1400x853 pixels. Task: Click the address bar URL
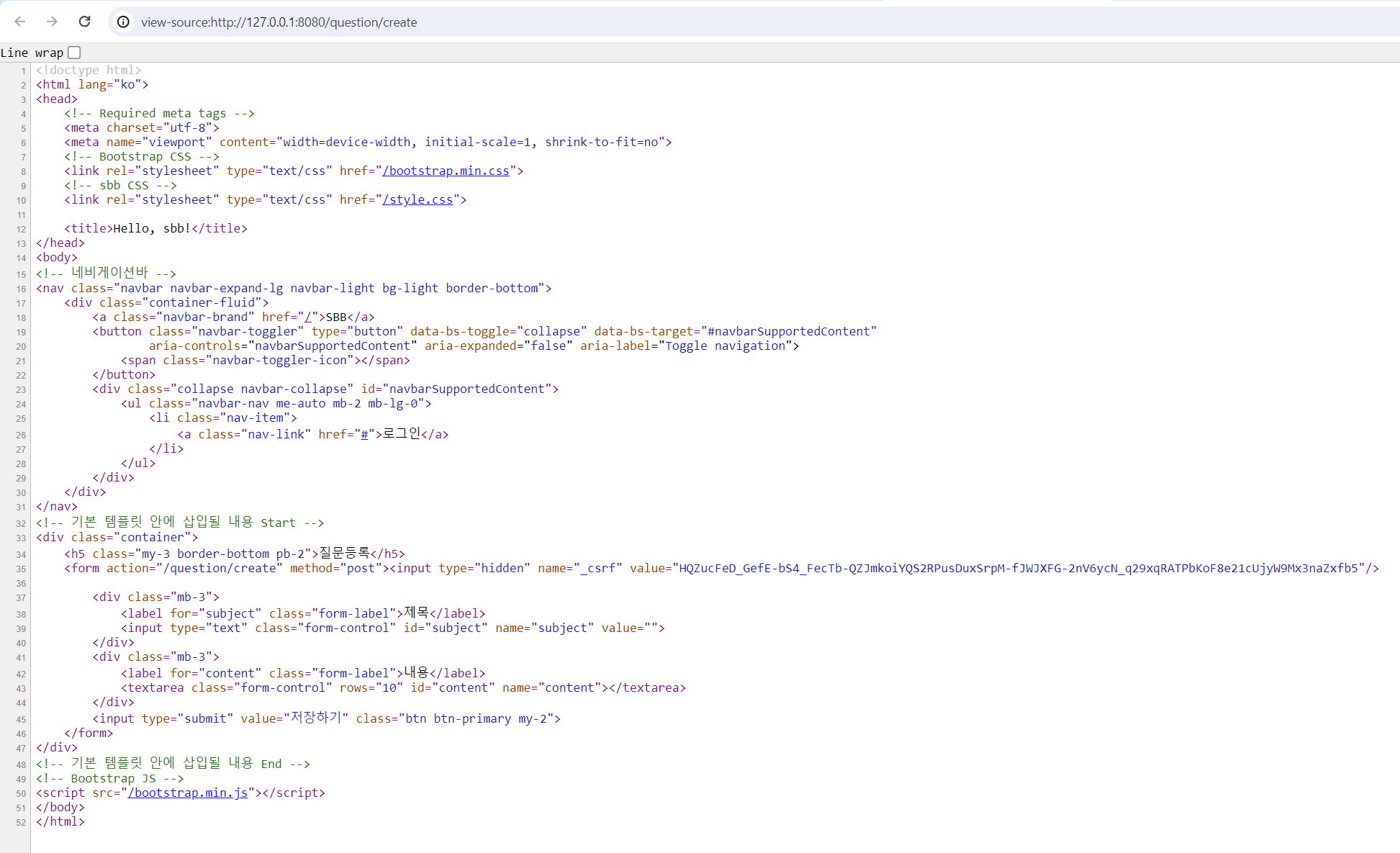tap(279, 22)
